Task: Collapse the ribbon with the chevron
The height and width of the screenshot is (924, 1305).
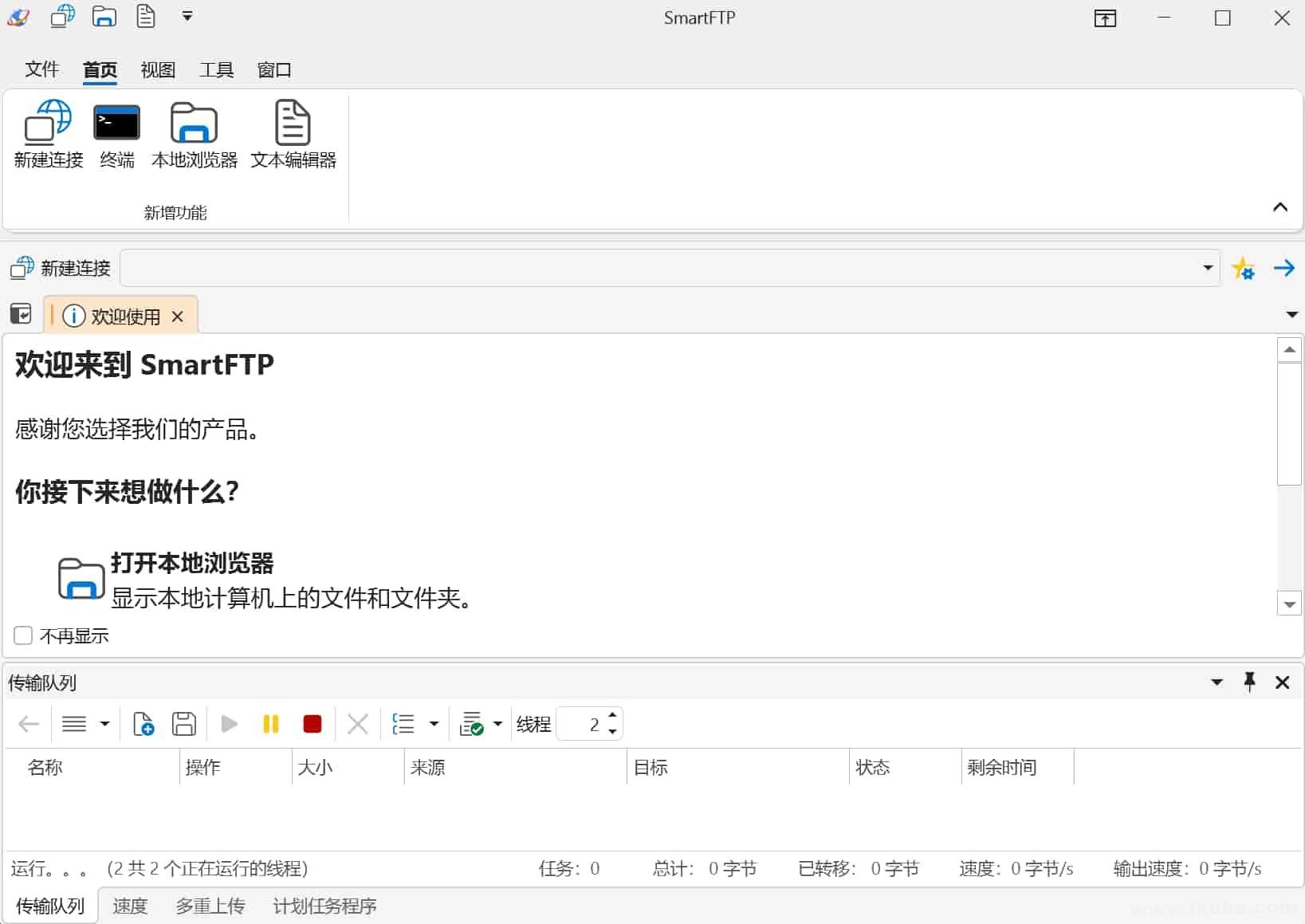Action: tap(1280, 207)
